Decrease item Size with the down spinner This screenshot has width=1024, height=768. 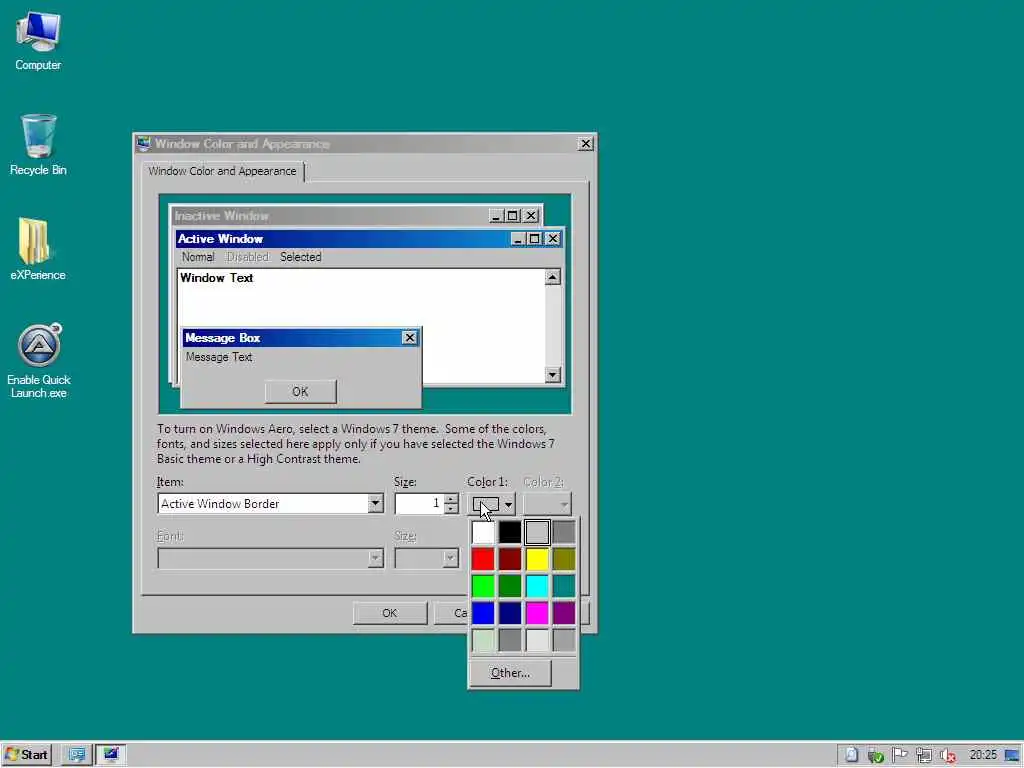click(451, 508)
